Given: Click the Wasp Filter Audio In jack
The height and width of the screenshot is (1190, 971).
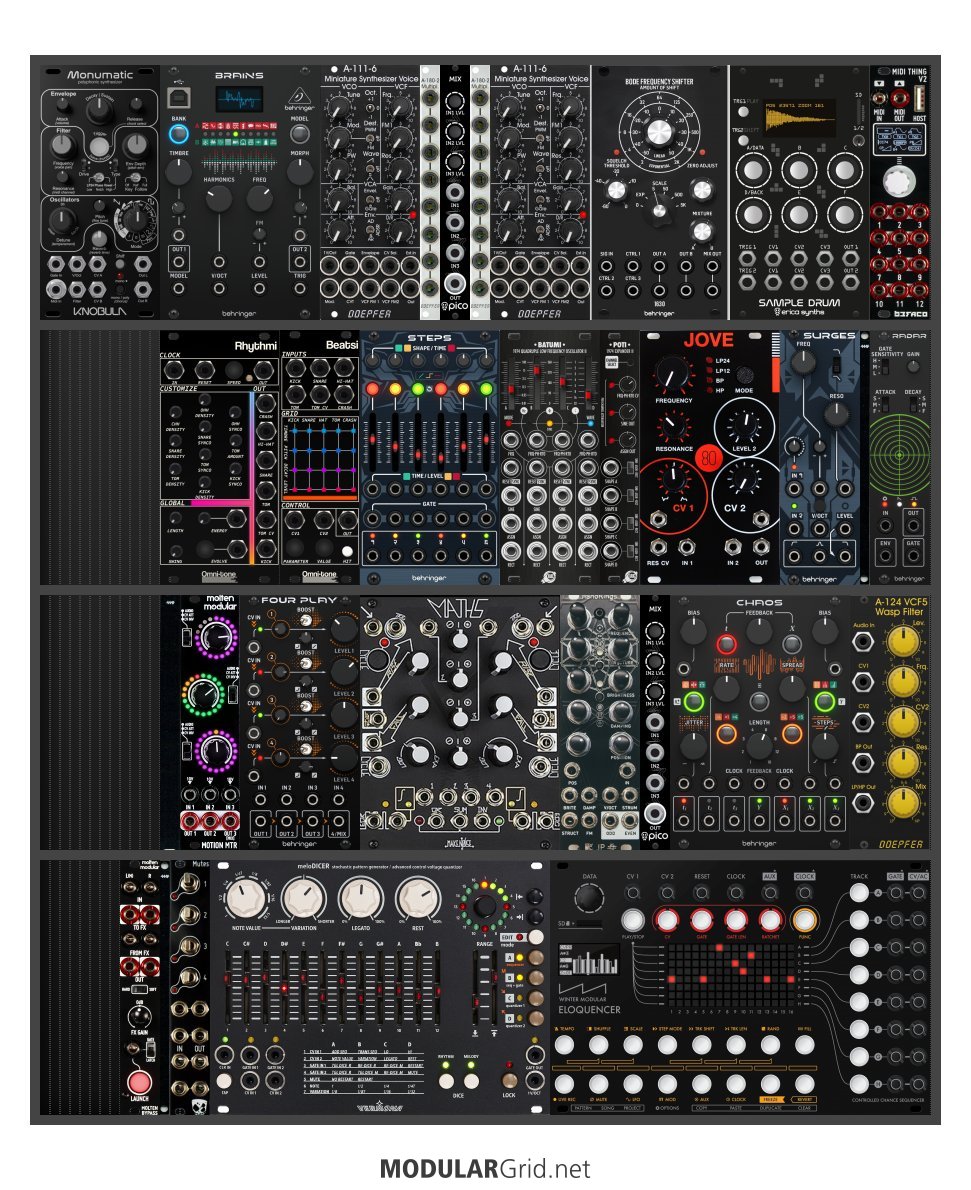Looking at the screenshot, I should coord(862,641).
